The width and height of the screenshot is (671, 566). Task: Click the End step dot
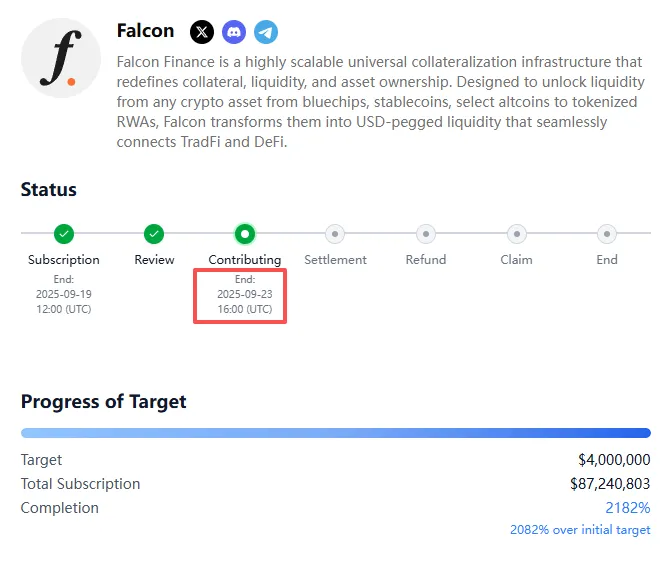tap(607, 234)
